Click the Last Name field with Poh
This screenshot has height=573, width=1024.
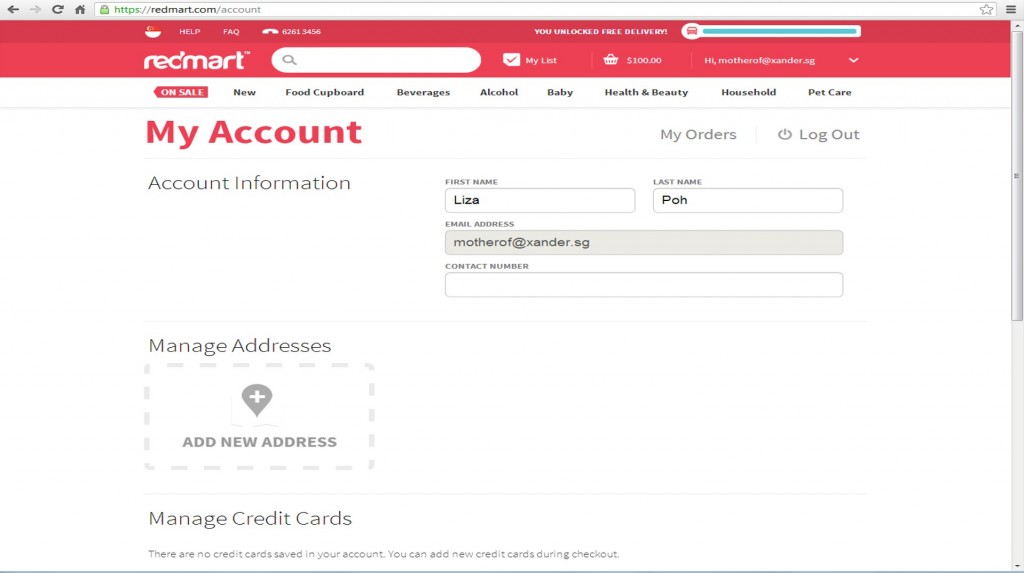(x=748, y=200)
